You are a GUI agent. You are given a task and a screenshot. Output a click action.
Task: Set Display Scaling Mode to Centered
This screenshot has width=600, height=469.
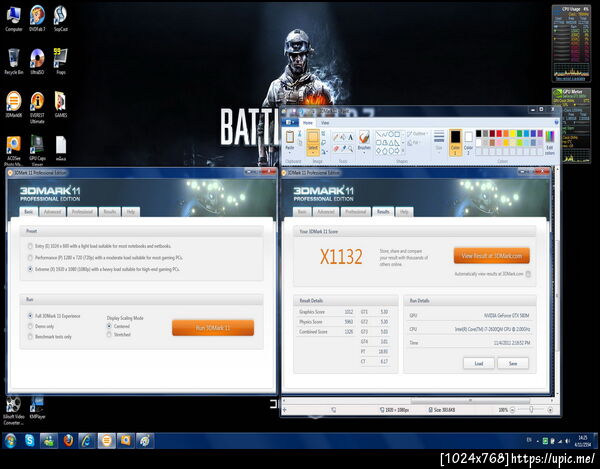click(109, 326)
